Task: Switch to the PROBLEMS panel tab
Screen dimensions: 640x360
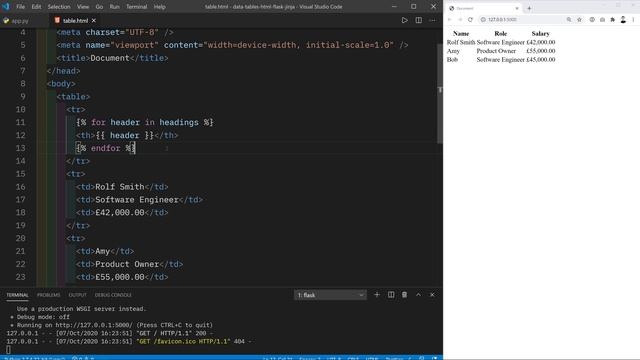Action: tap(48, 295)
